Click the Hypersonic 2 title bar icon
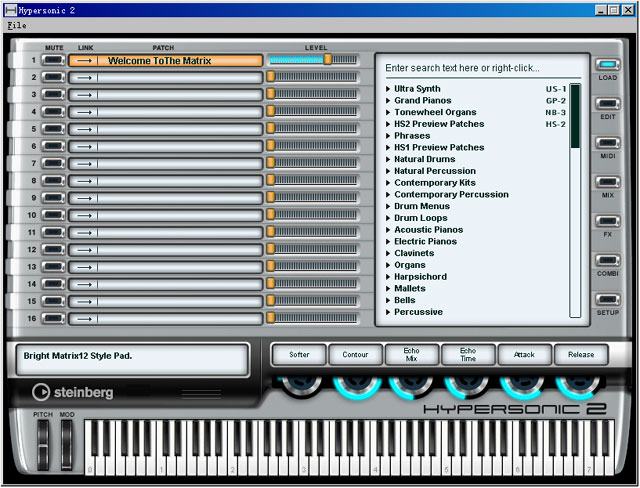This screenshot has width=640, height=488. pyautogui.click(x=11, y=10)
